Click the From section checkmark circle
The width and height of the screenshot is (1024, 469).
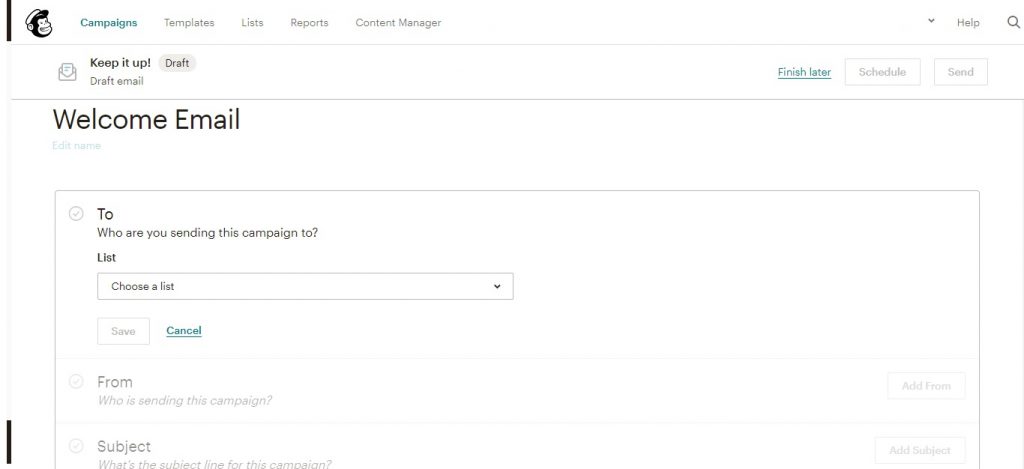(x=76, y=381)
